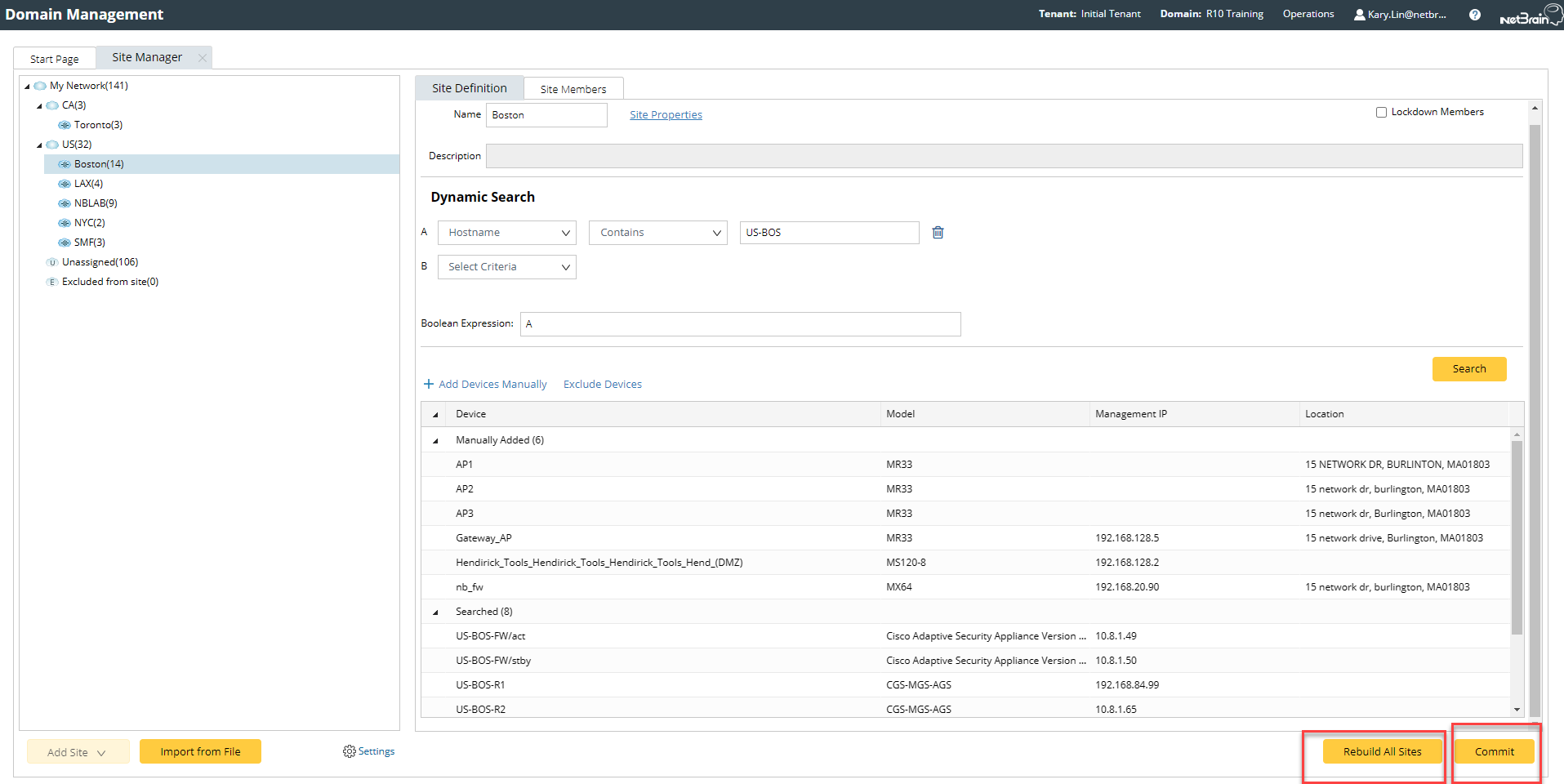Collapse the Manually Added (6) group
This screenshot has height=784, width=1564.
point(435,441)
